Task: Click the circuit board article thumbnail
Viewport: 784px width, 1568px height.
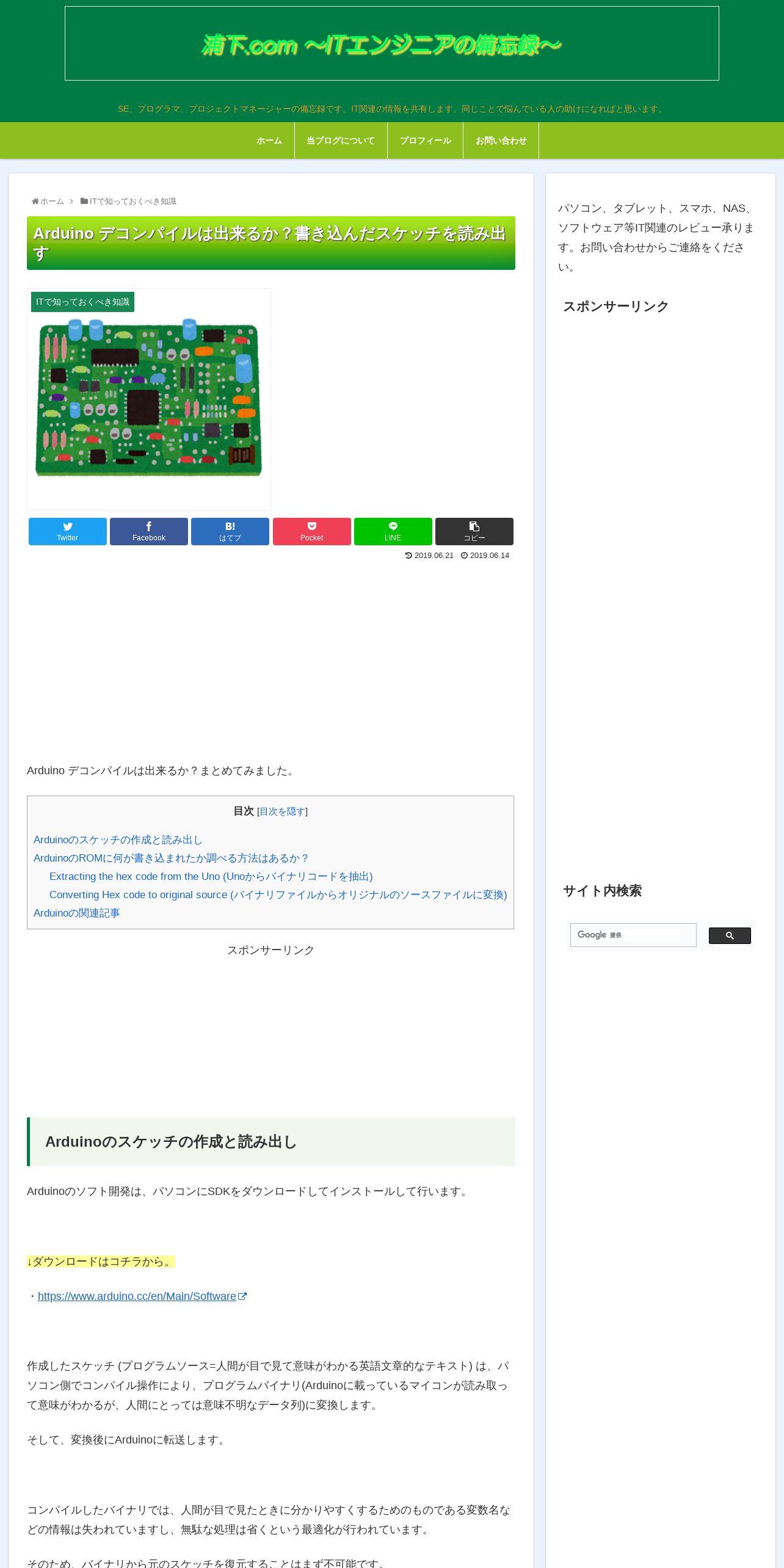Action: 149,399
